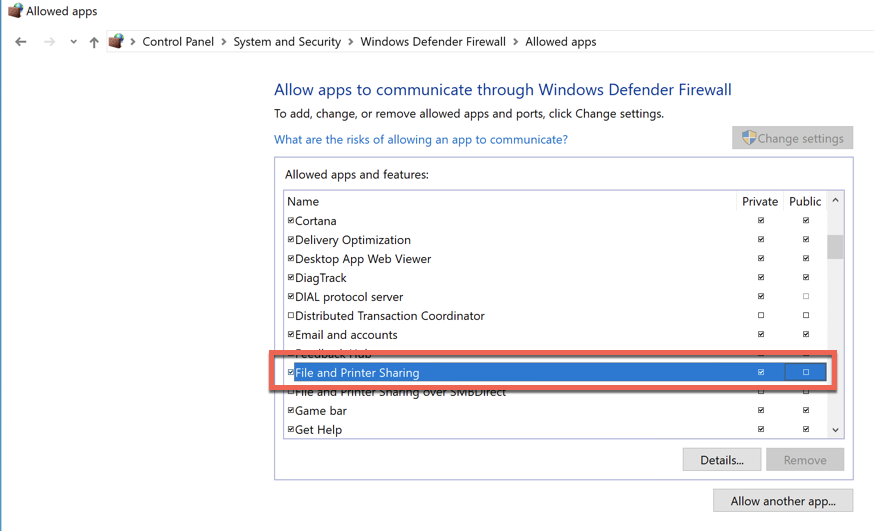Select the Email and accounts row

click(x=556, y=334)
